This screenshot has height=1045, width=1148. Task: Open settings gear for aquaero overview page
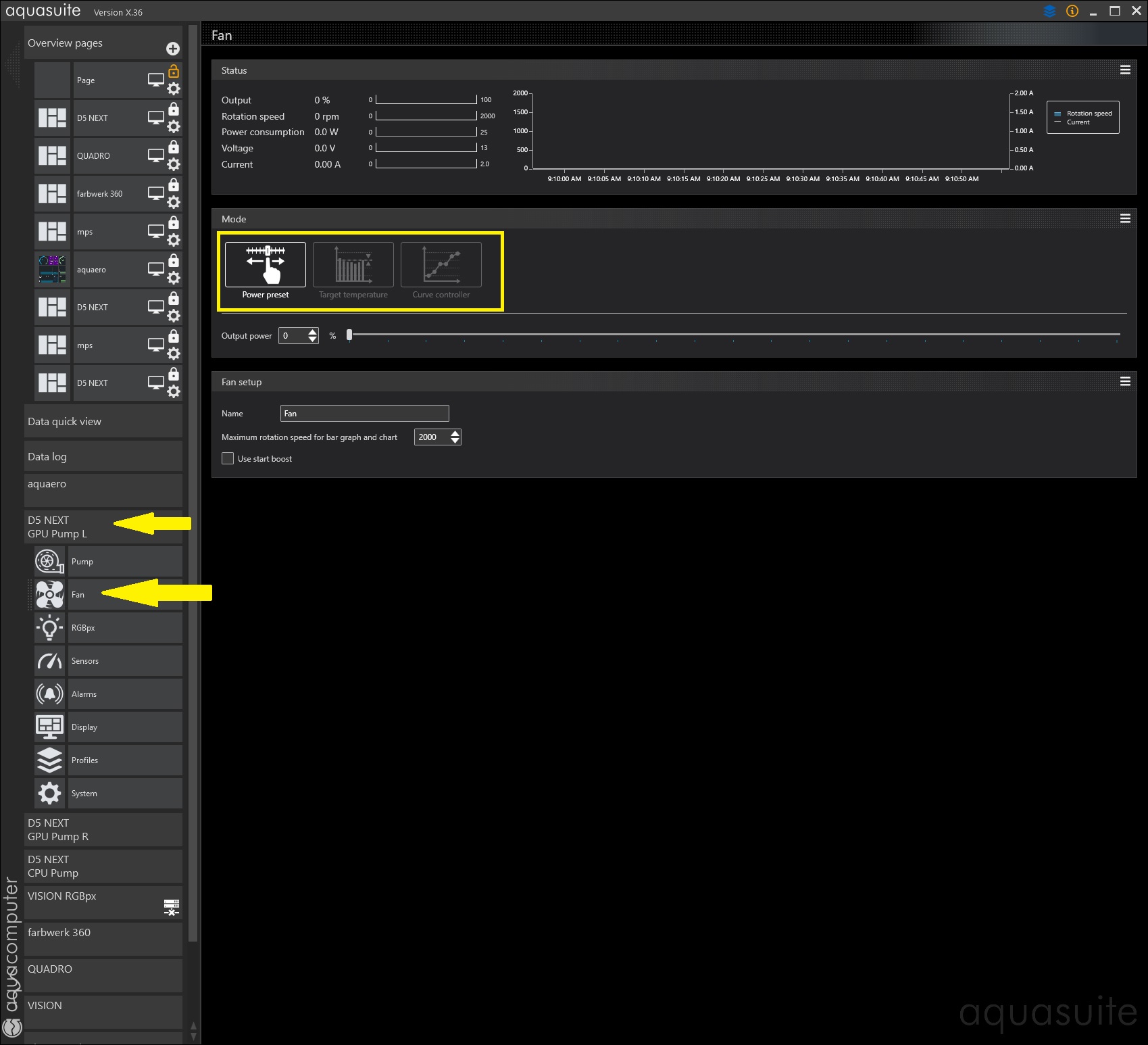tap(174, 278)
